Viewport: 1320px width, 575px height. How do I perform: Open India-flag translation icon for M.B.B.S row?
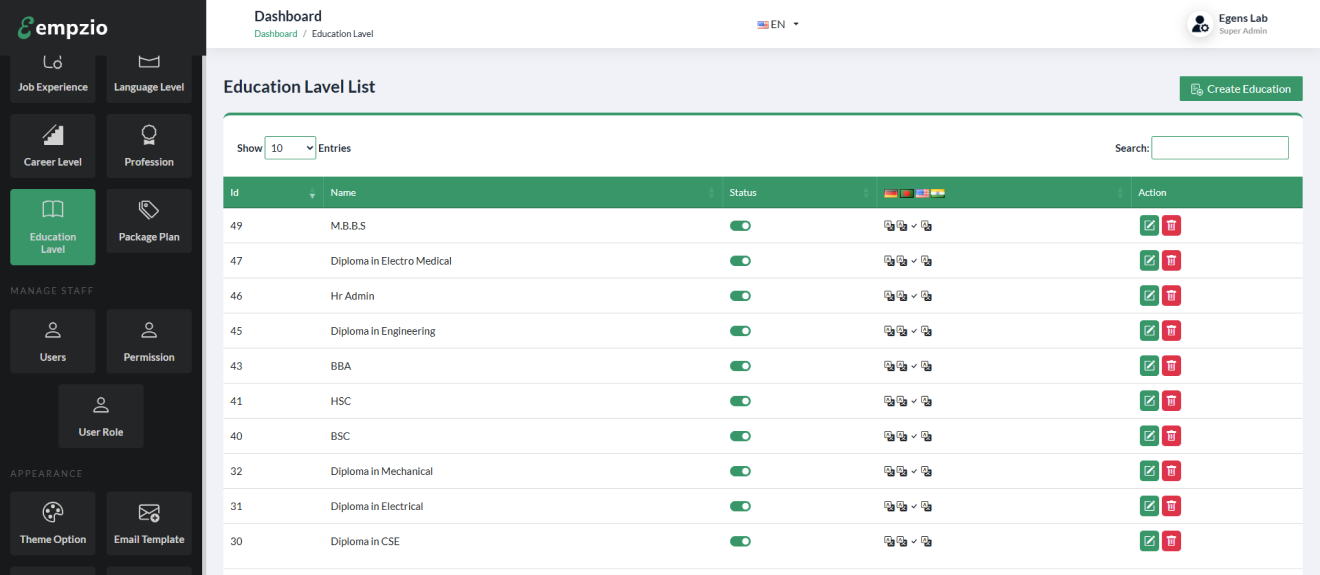pyautogui.click(x=927, y=226)
